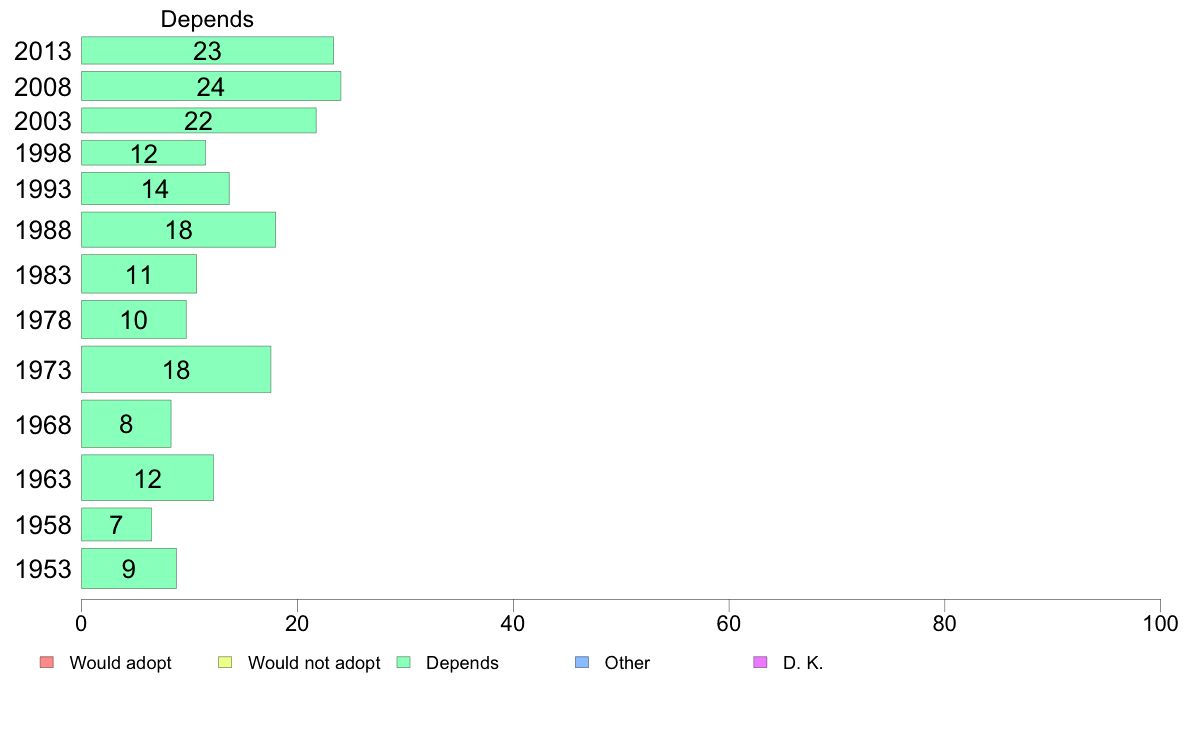The height and width of the screenshot is (736, 1188).
Task: Select the 2013 bar showing 23
Action: (208, 51)
